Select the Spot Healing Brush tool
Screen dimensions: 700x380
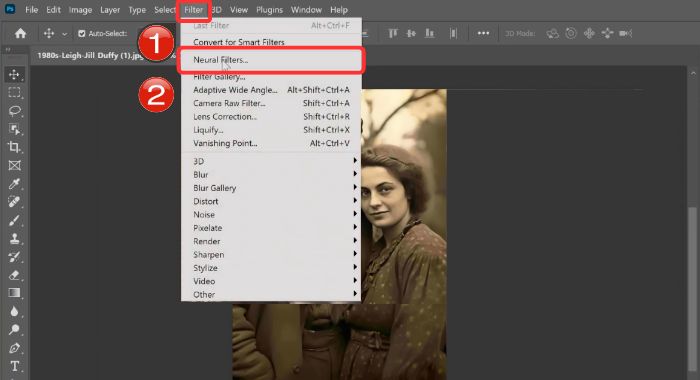(x=14, y=202)
